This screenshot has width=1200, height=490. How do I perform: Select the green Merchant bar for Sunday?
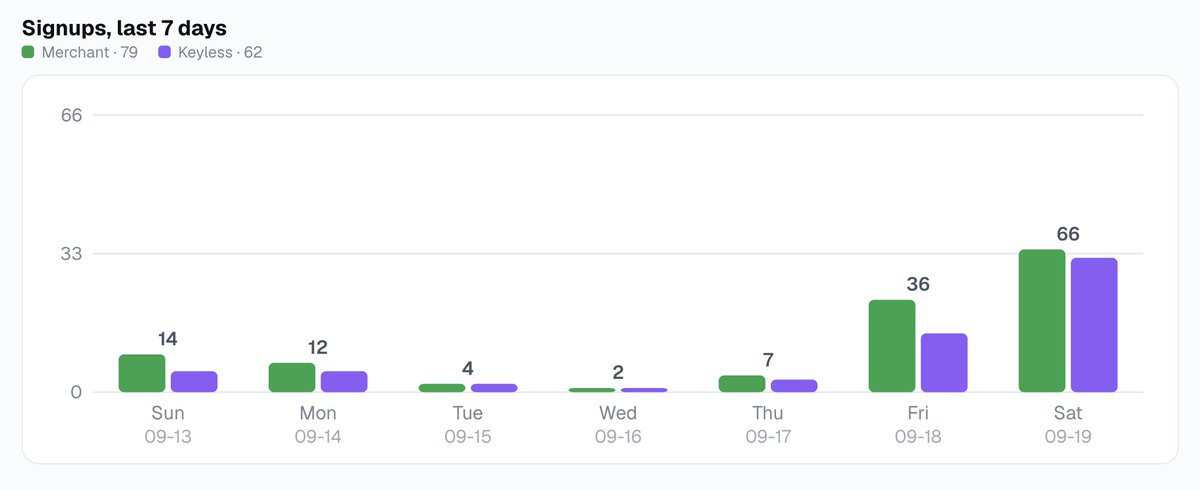click(142, 373)
